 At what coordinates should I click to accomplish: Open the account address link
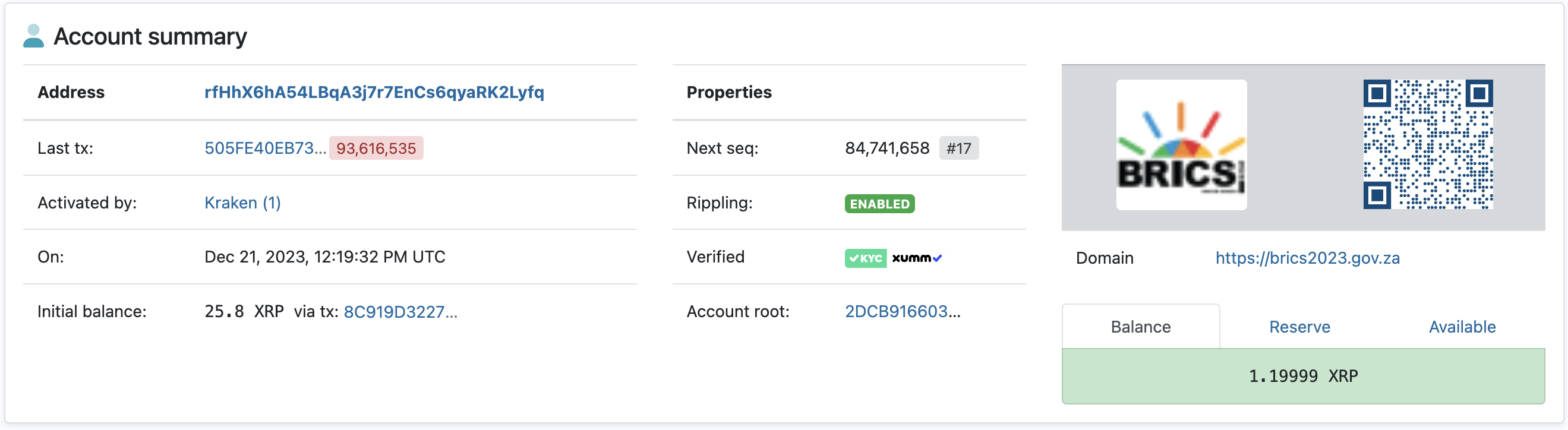(x=374, y=93)
